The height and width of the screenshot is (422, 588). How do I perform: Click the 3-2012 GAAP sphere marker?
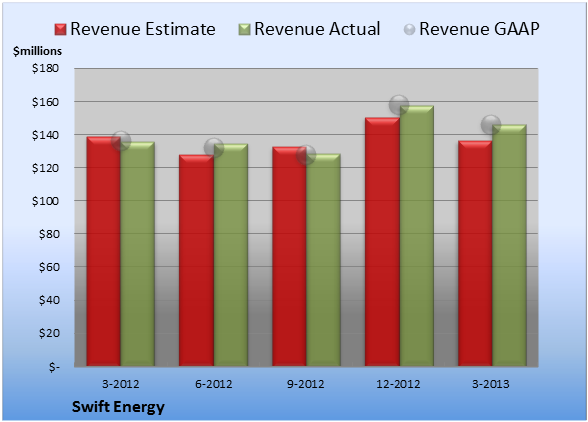(121, 141)
